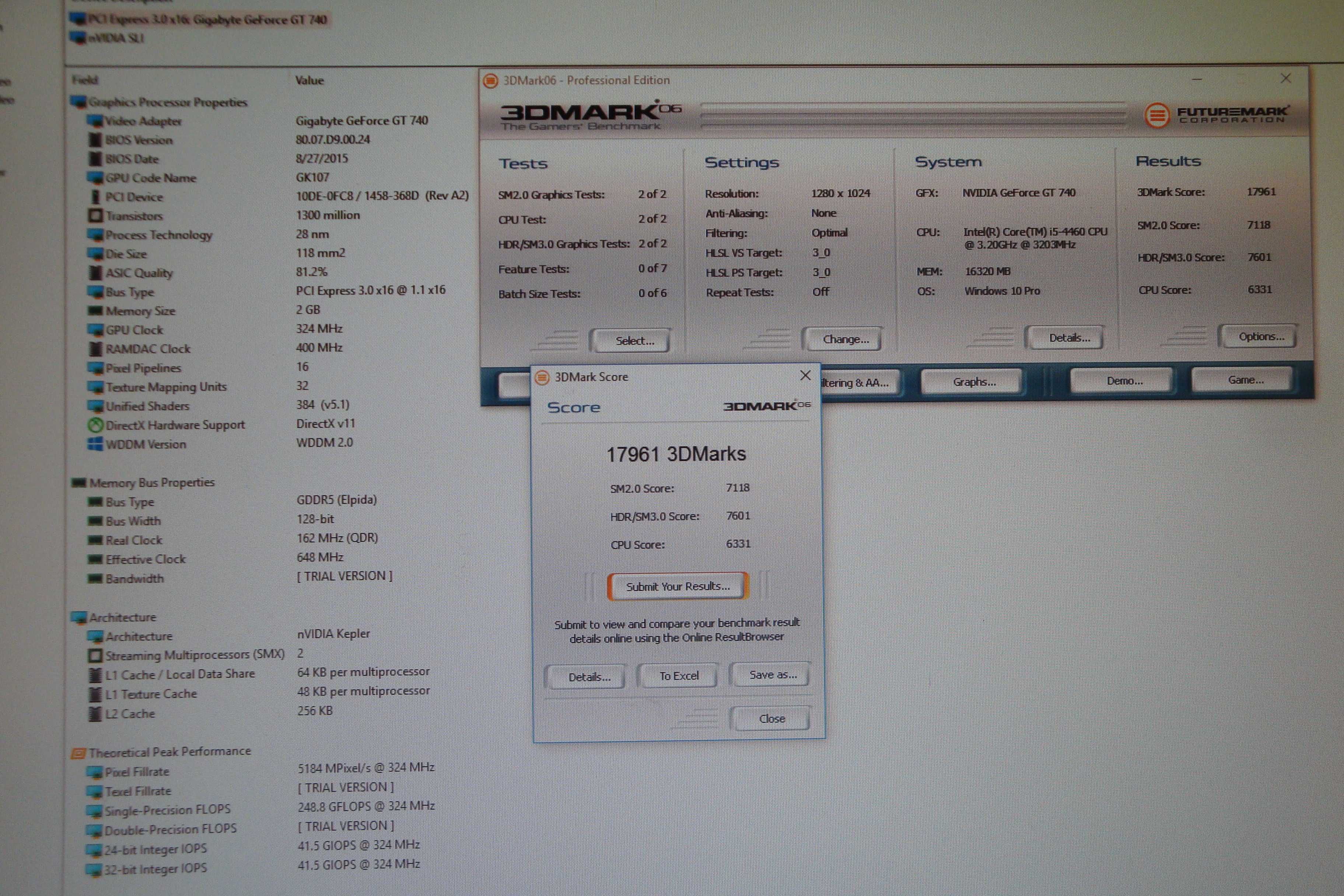
Task: Click the PCI Device icon
Action: tap(95, 197)
